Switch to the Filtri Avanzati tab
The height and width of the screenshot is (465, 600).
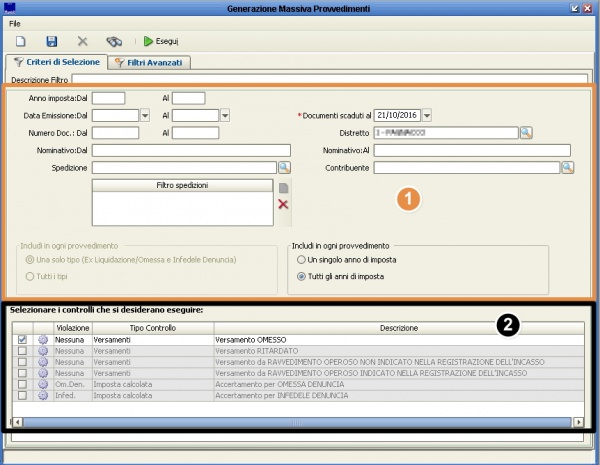pos(151,62)
